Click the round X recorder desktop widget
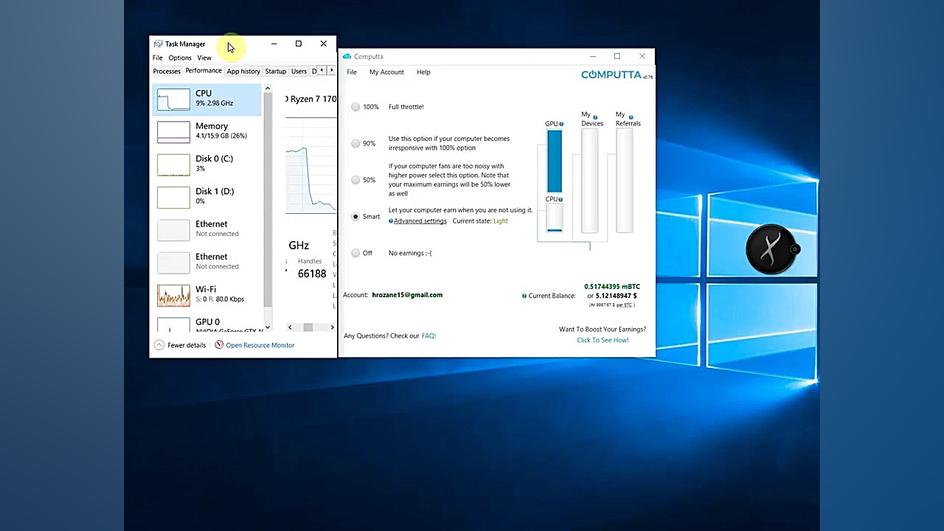The width and height of the screenshot is (944, 531). (x=772, y=249)
